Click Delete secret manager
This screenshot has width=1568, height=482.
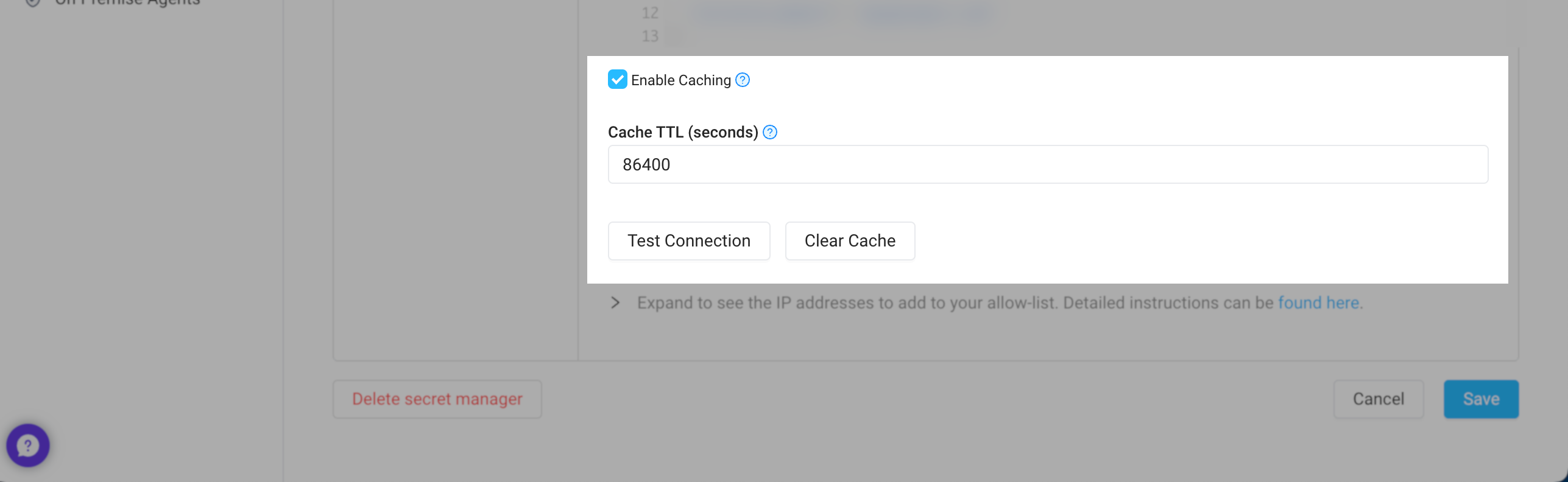click(437, 399)
